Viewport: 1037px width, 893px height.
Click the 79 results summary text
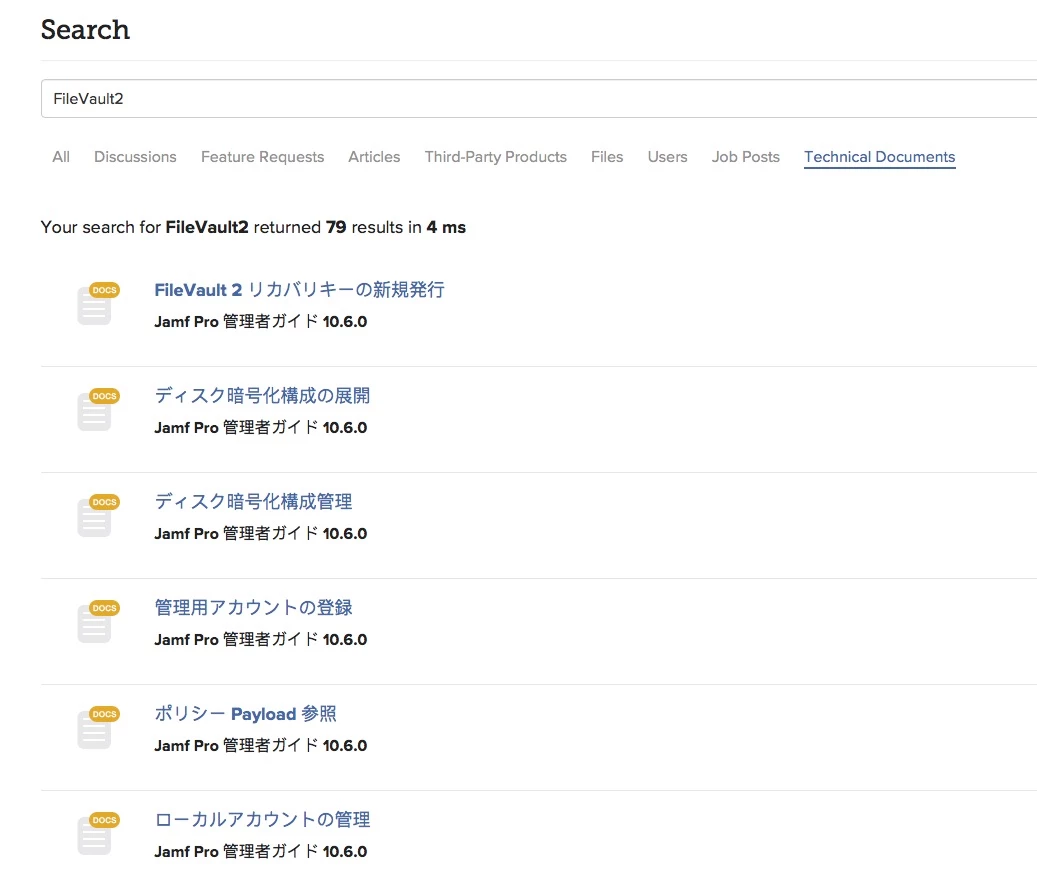(x=253, y=227)
